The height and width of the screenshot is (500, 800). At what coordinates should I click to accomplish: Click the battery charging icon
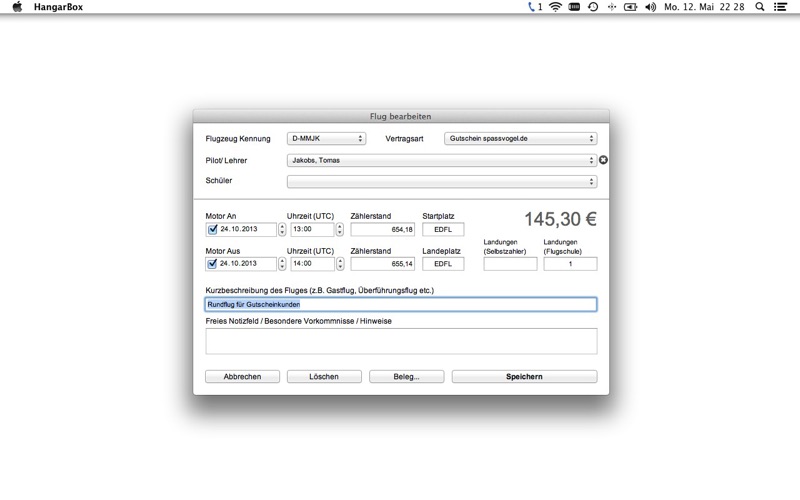631,7
